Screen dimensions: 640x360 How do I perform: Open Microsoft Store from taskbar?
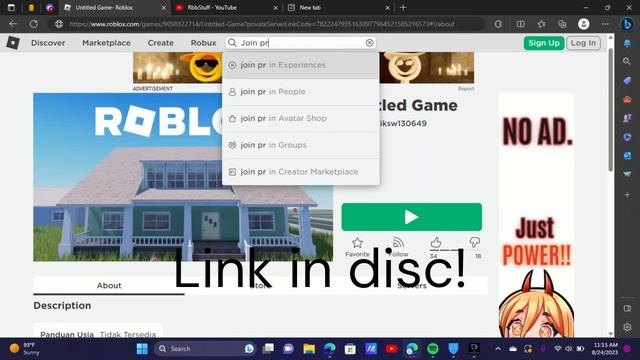350,349
